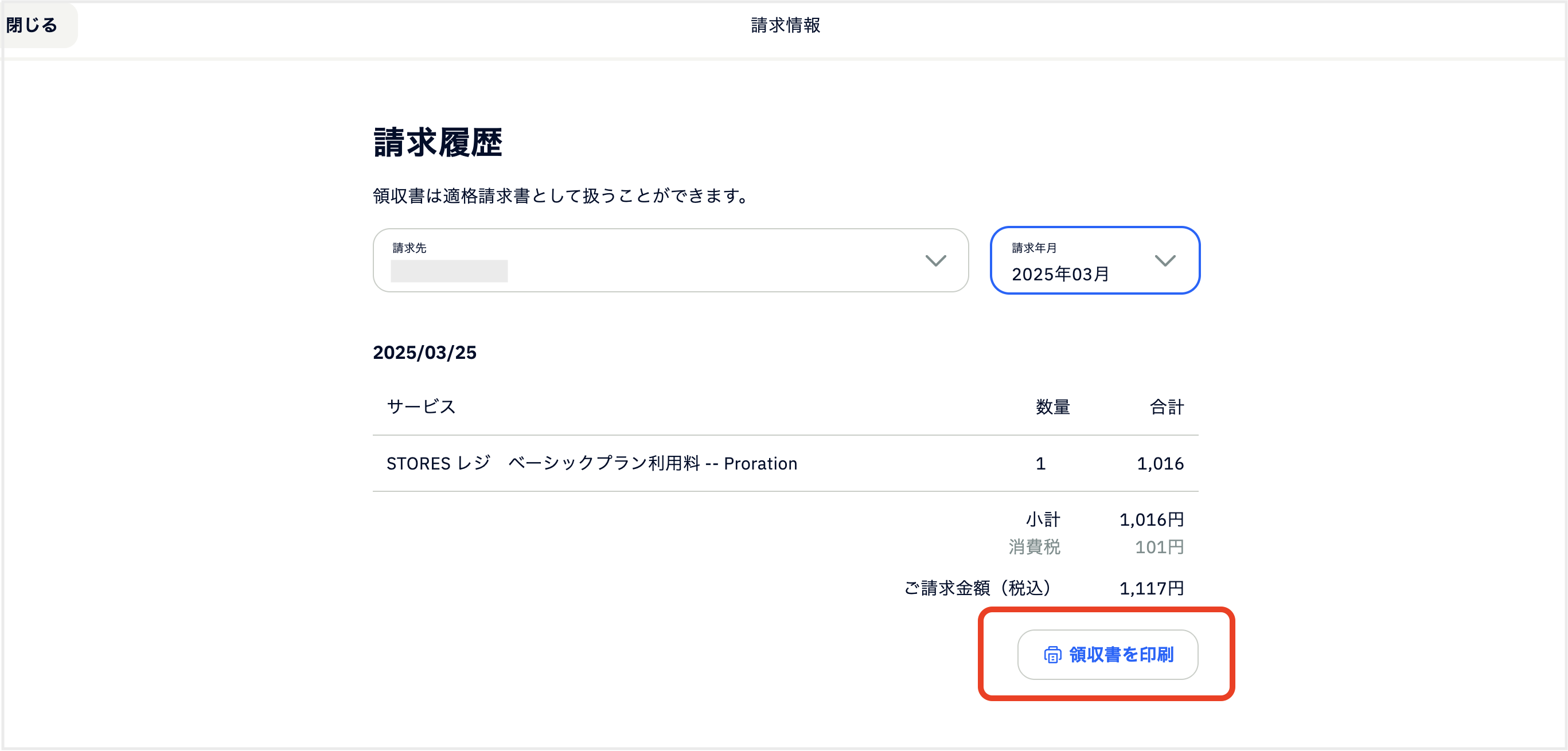
Task: Click the 請求情報 page title
Action: tap(785, 25)
